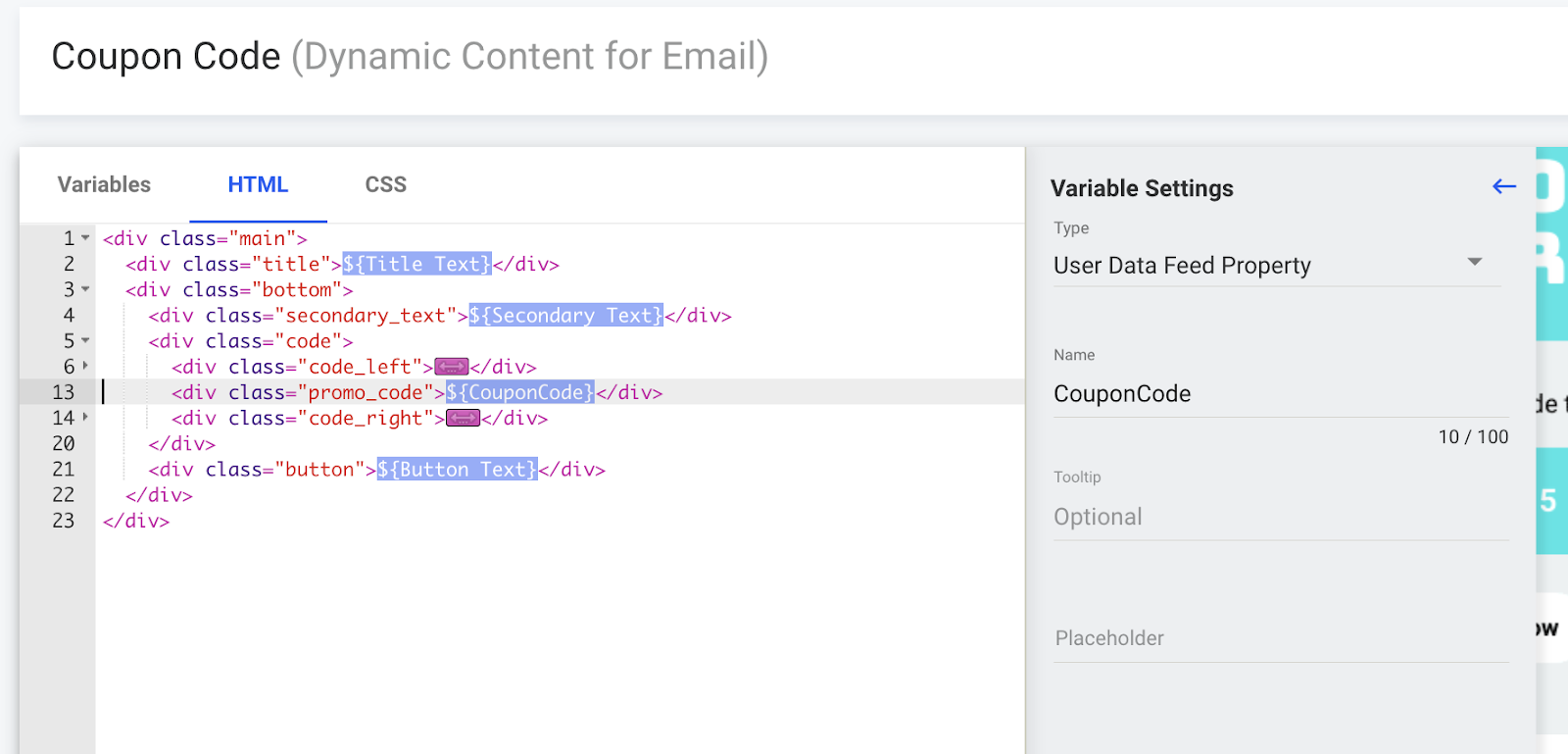
Task: Click line number 21 in the editor gutter
Action: tap(64, 470)
